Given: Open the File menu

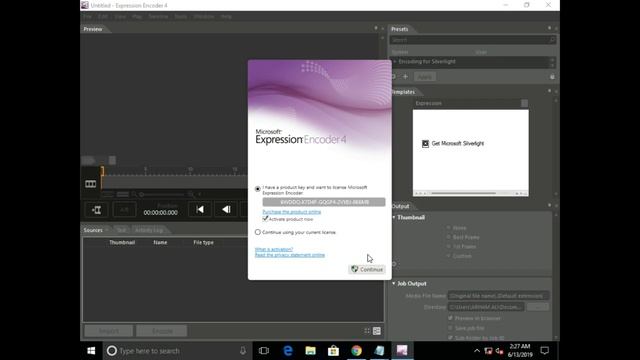Looking at the screenshot, I should coord(87,17).
